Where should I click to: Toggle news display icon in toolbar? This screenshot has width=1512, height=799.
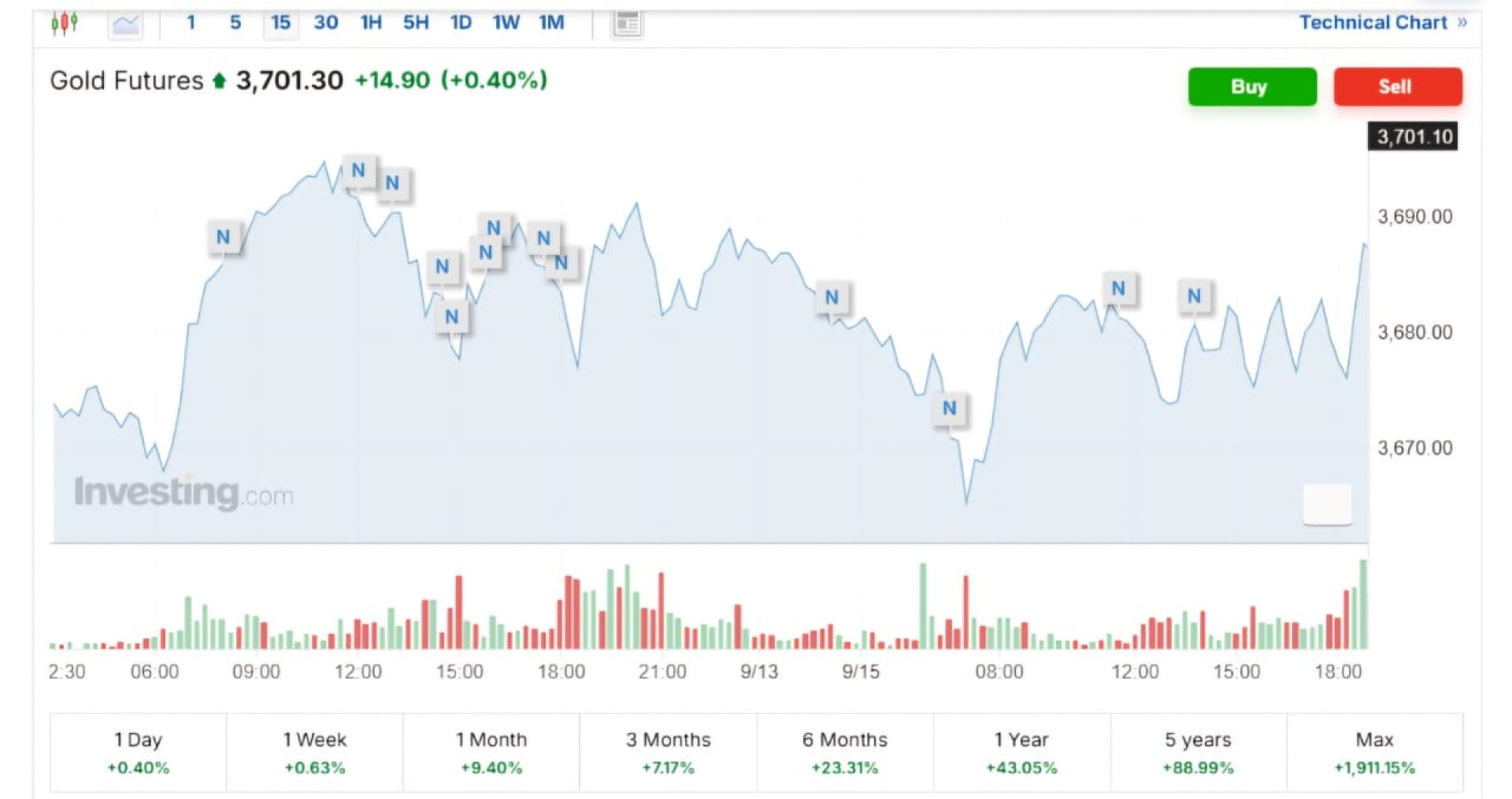click(x=627, y=24)
